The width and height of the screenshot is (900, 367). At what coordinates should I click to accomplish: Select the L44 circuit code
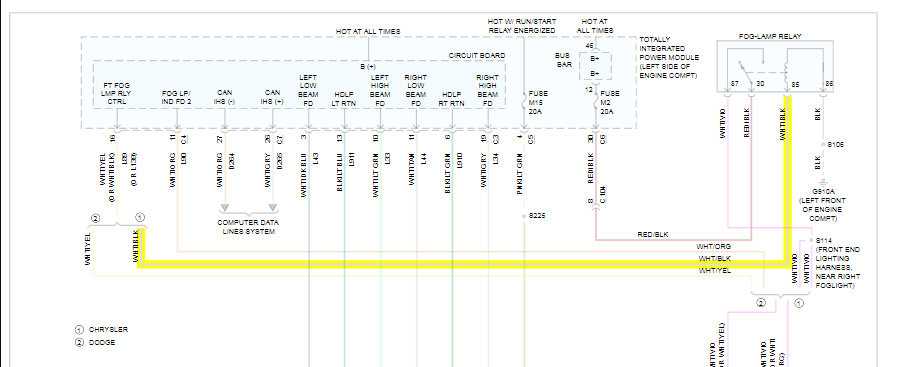(424, 159)
